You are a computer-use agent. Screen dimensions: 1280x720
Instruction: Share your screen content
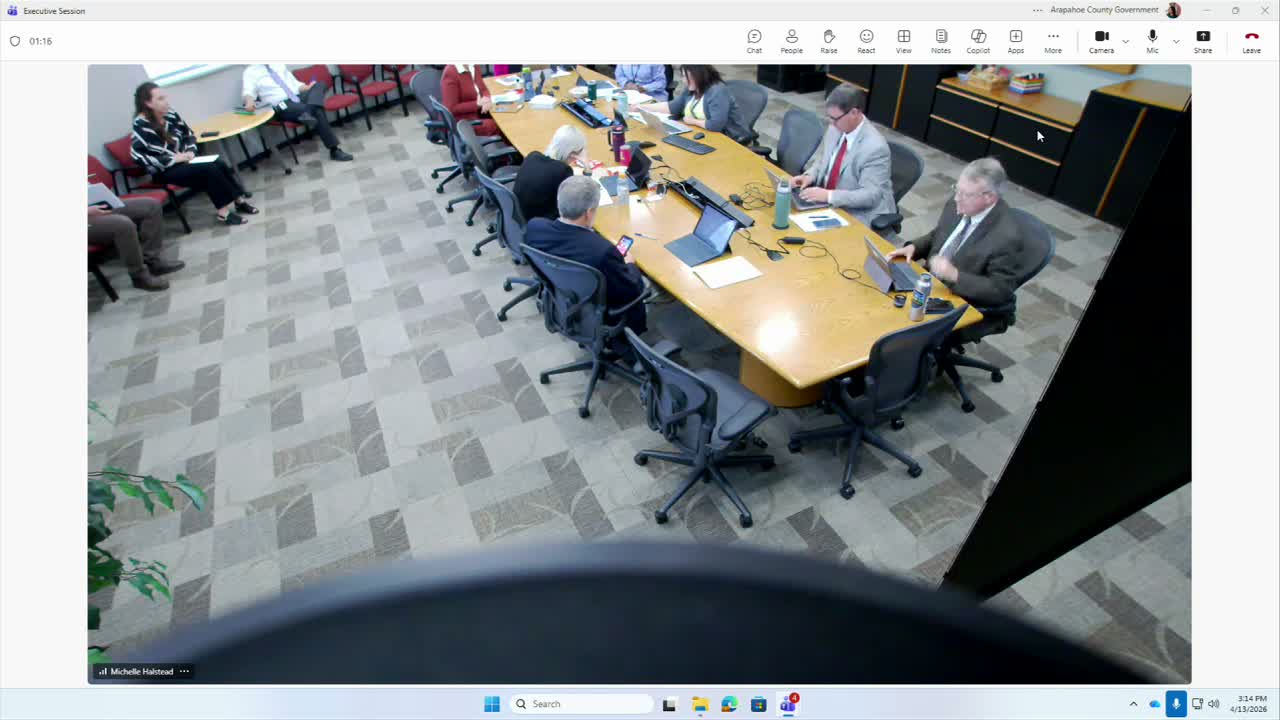click(x=1203, y=41)
